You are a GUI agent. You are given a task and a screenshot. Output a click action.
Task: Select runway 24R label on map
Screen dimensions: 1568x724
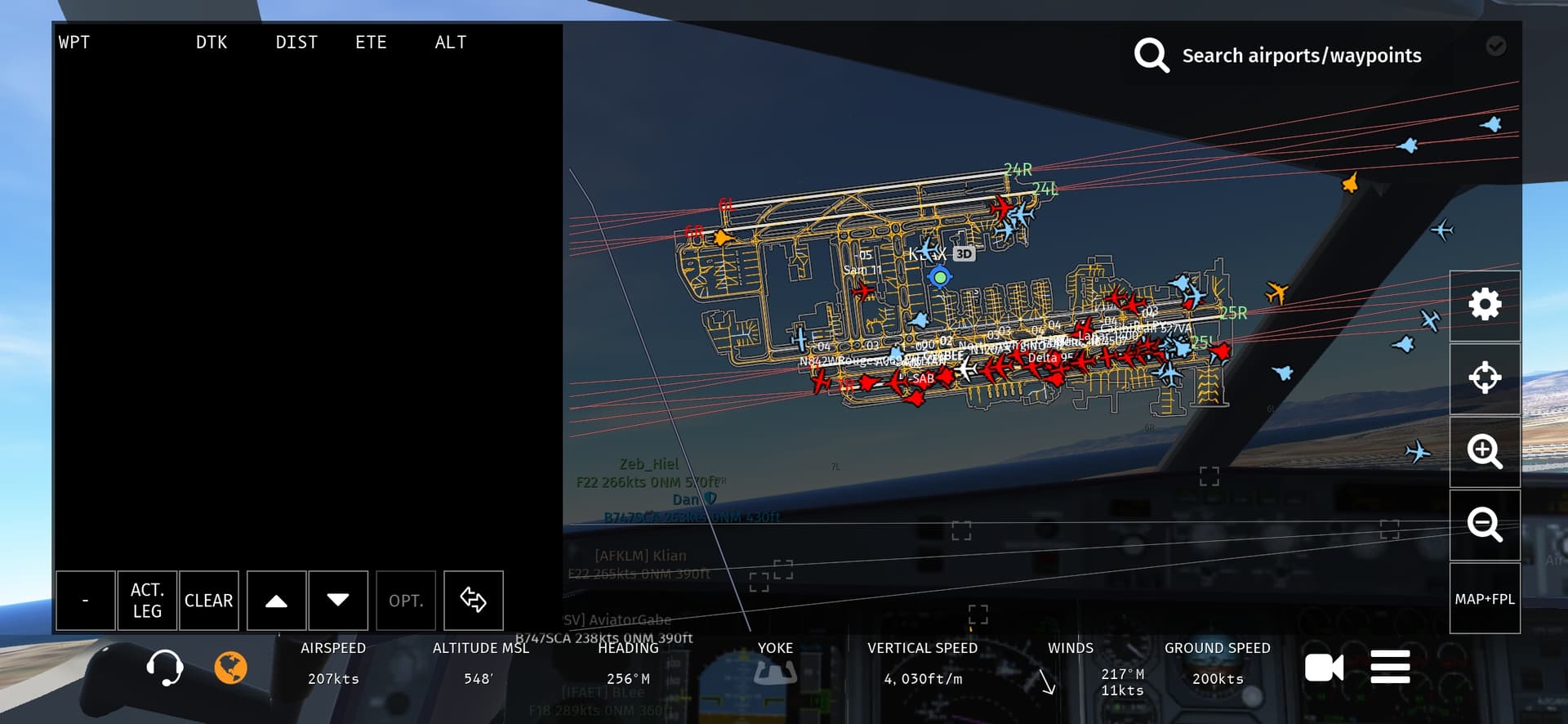pos(1018,170)
